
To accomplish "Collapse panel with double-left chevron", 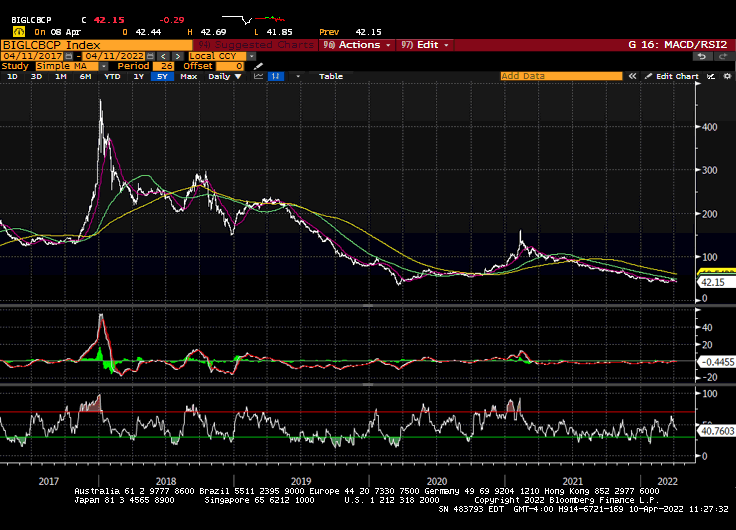I will click(x=632, y=76).
